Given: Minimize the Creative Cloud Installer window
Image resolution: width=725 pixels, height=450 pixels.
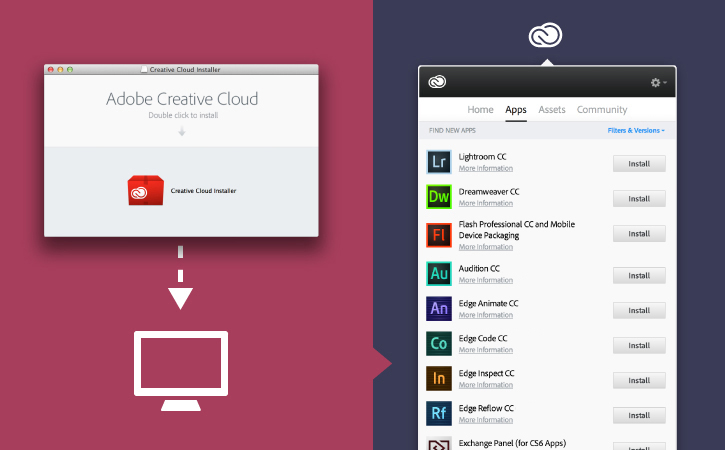Looking at the screenshot, I should click(x=61, y=69).
